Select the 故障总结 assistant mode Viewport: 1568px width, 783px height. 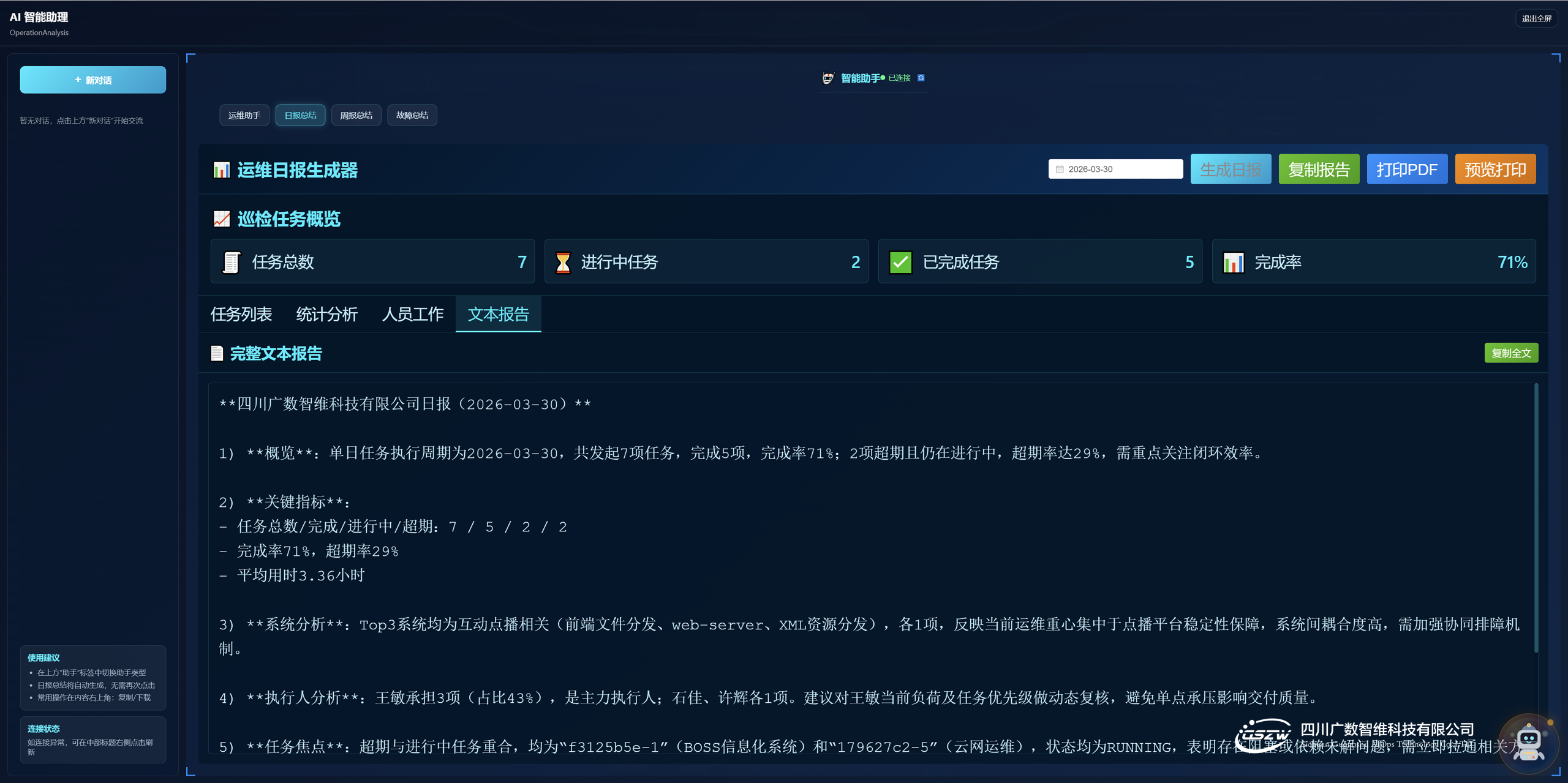[412, 115]
